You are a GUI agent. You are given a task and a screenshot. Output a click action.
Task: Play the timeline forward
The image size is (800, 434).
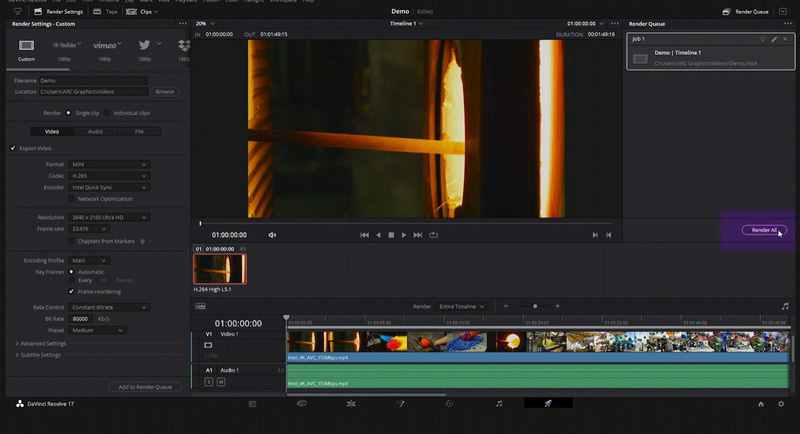pos(404,235)
